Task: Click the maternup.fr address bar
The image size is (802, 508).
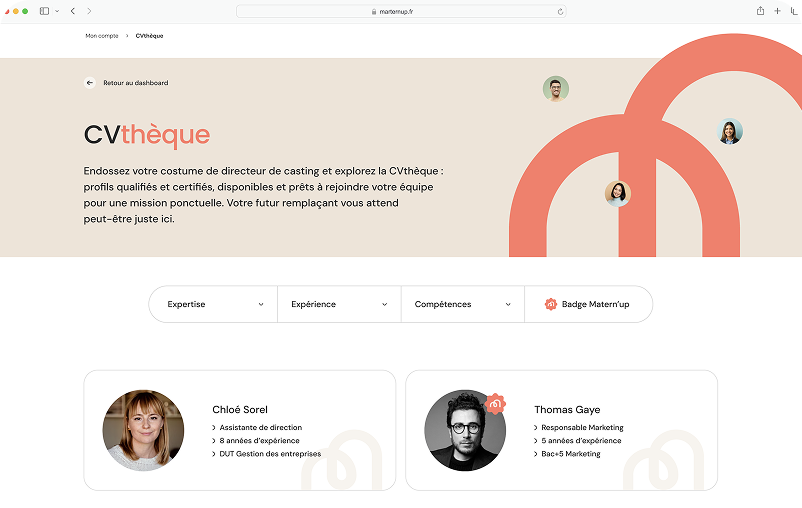Action: coord(400,11)
